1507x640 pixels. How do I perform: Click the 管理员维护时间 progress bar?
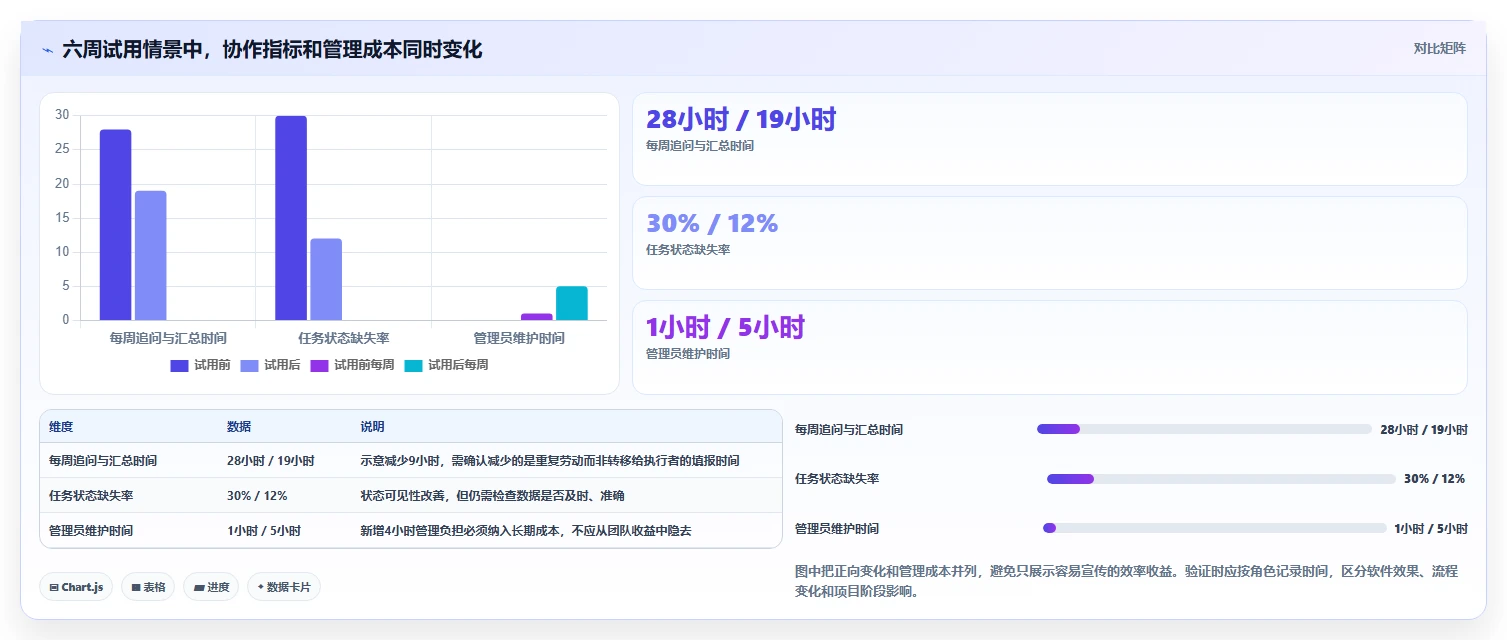pos(1214,528)
